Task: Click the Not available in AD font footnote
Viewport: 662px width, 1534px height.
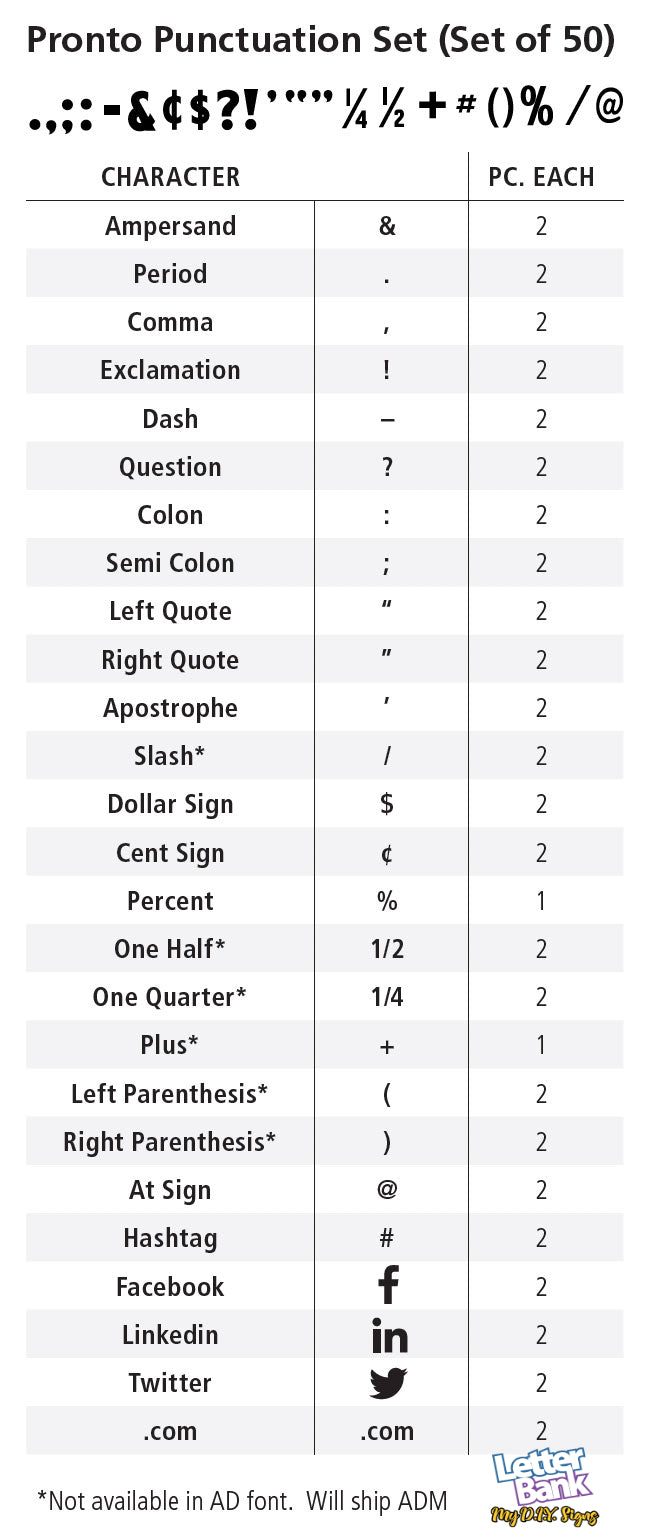Action: 242,1500
